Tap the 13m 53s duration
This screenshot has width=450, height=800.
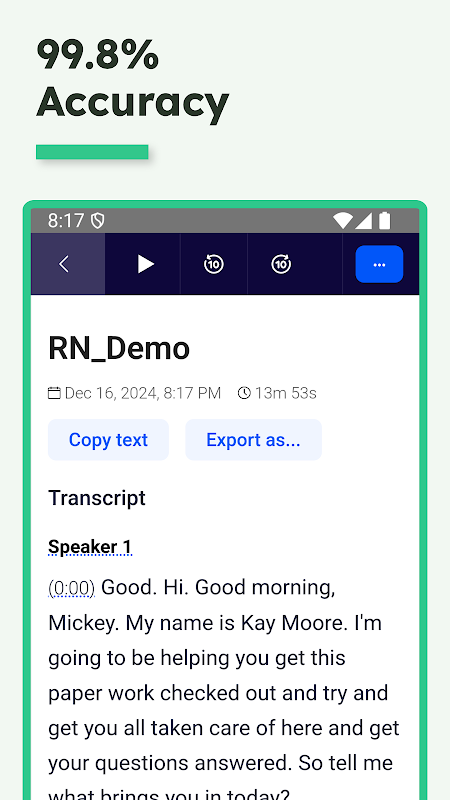click(286, 393)
